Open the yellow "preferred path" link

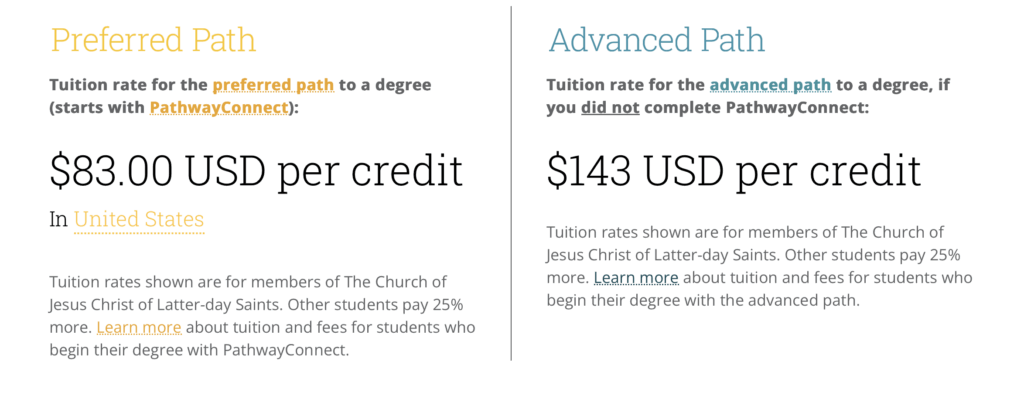click(x=274, y=85)
